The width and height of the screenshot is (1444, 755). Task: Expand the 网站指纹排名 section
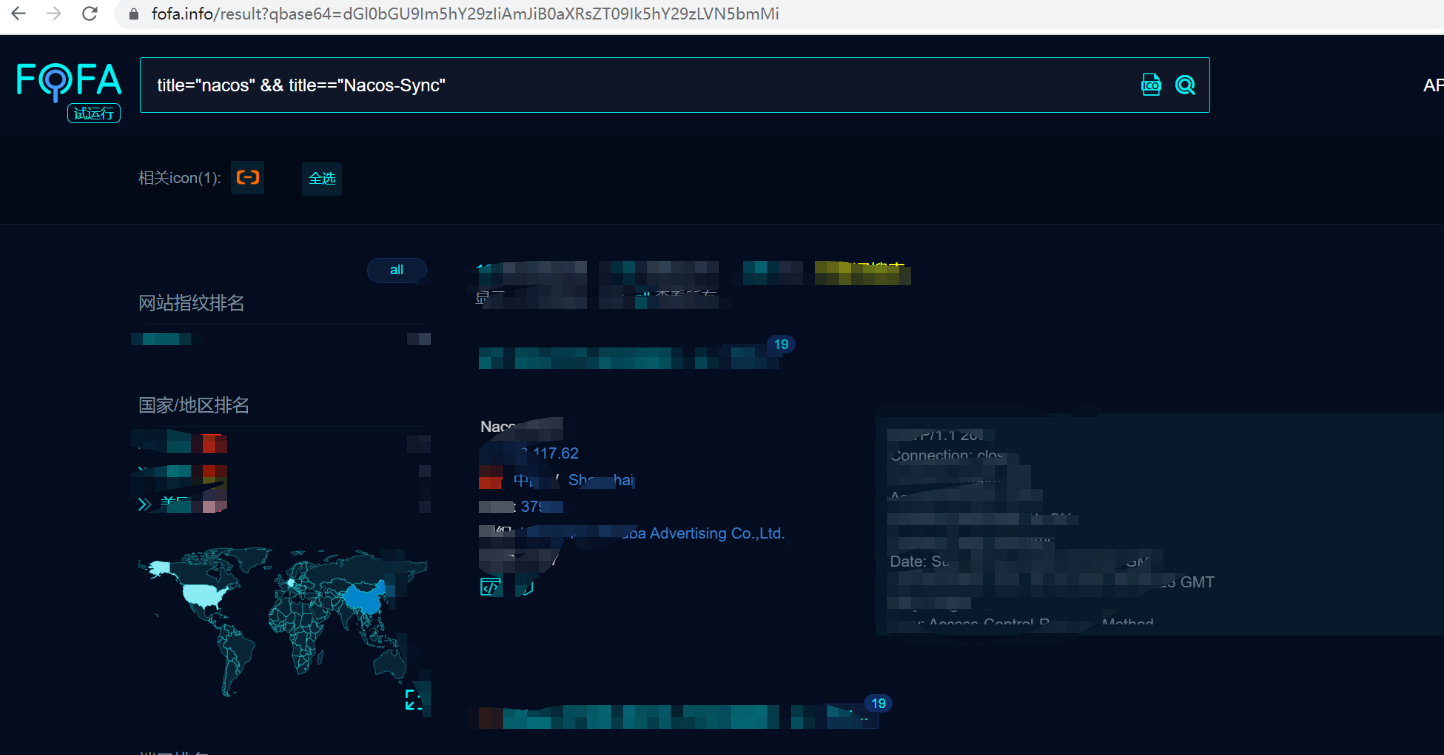click(181, 302)
